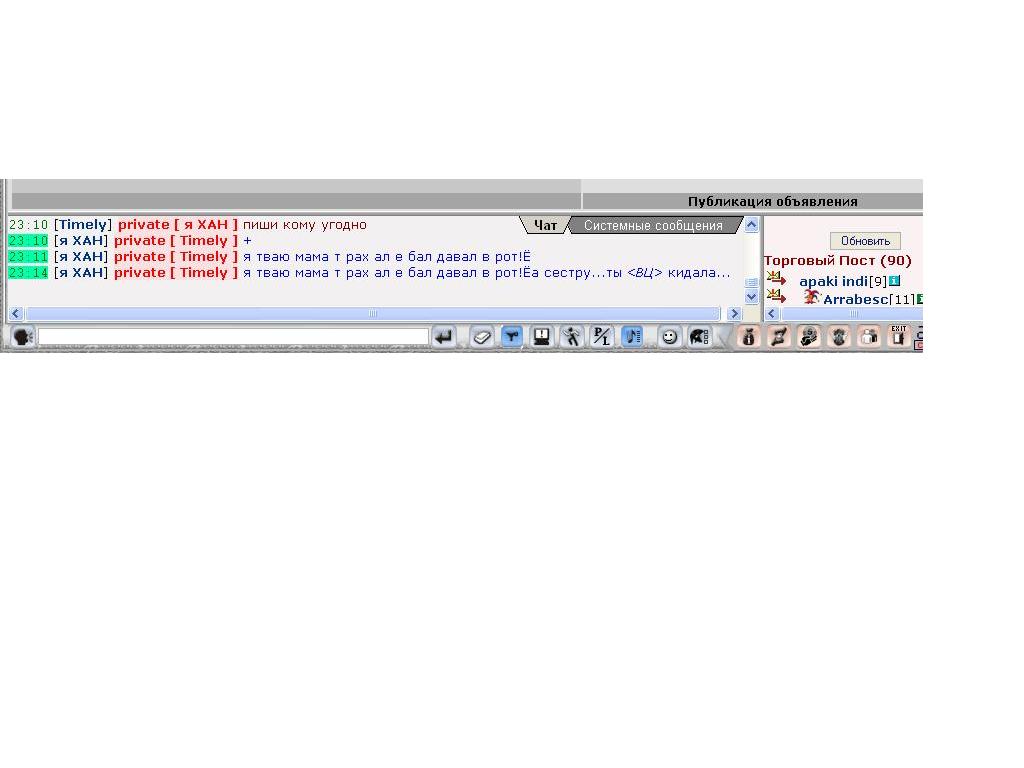Screen dimensions: 1024x768
Task: Click the 23:14 highlighted timestamp
Action: click(x=28, y=273)
